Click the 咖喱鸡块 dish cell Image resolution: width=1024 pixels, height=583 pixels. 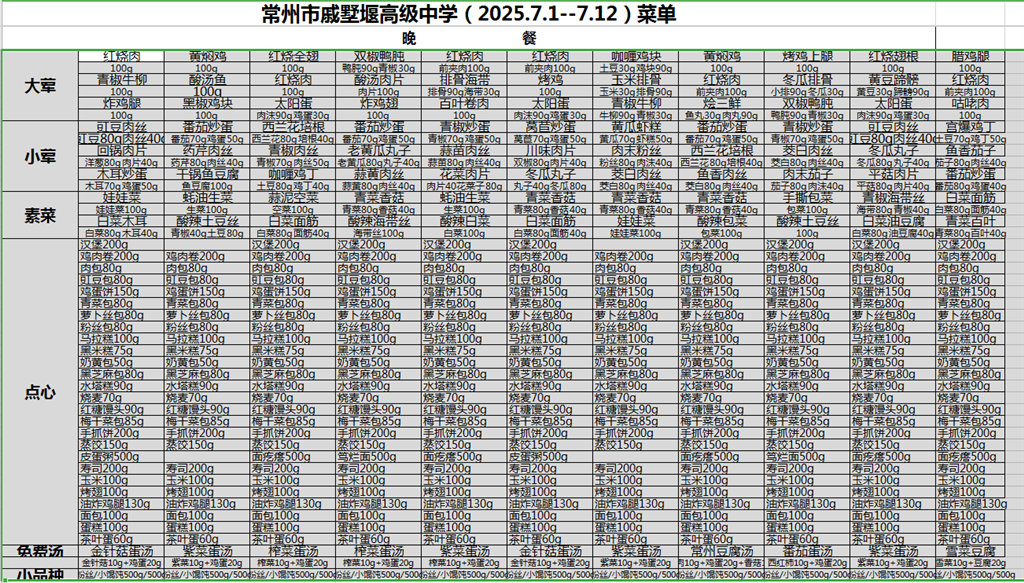[635, 57]
